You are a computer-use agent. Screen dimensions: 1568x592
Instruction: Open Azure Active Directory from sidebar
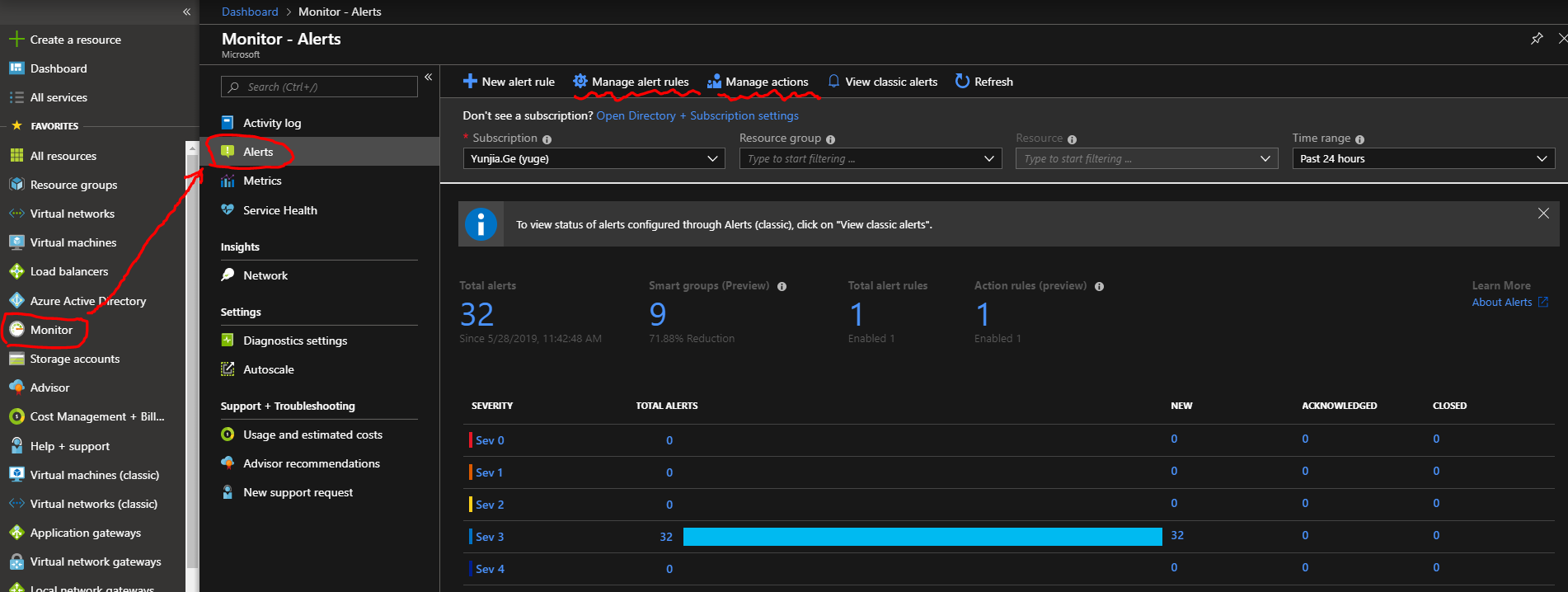(x=87, y=301)
